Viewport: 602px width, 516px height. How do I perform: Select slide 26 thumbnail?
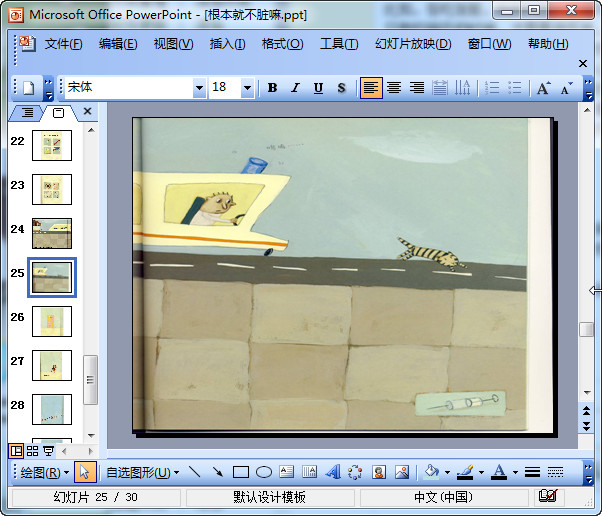click(x=52, y=321)
